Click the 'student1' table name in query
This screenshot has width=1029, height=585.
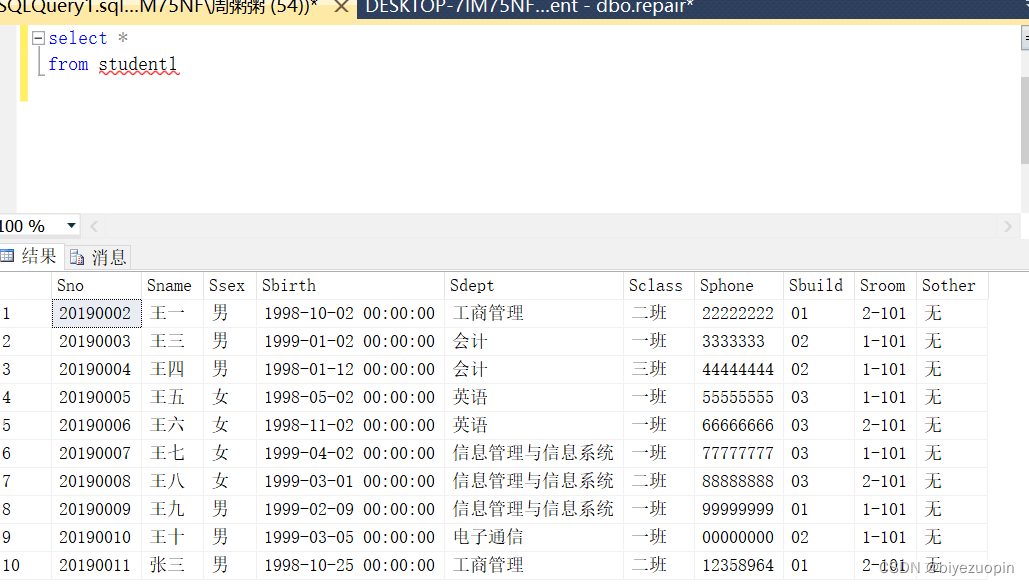pyautogui.click(x=138, y=64)
